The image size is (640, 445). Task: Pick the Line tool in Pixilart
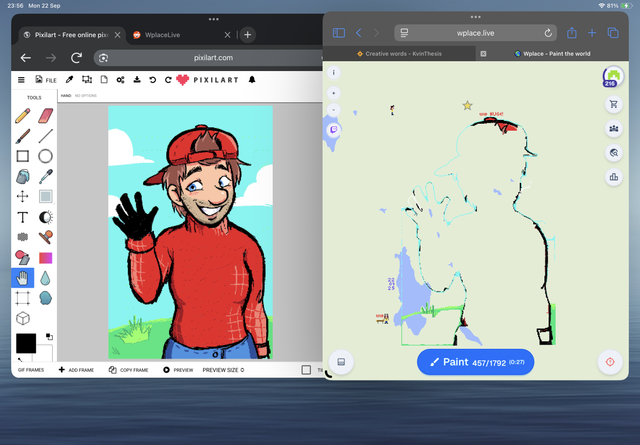pos(45,136)
